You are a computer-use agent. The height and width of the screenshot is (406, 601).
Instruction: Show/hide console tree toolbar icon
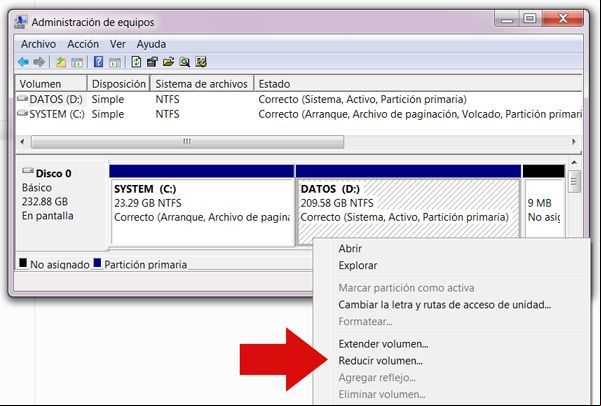point(77,62)
